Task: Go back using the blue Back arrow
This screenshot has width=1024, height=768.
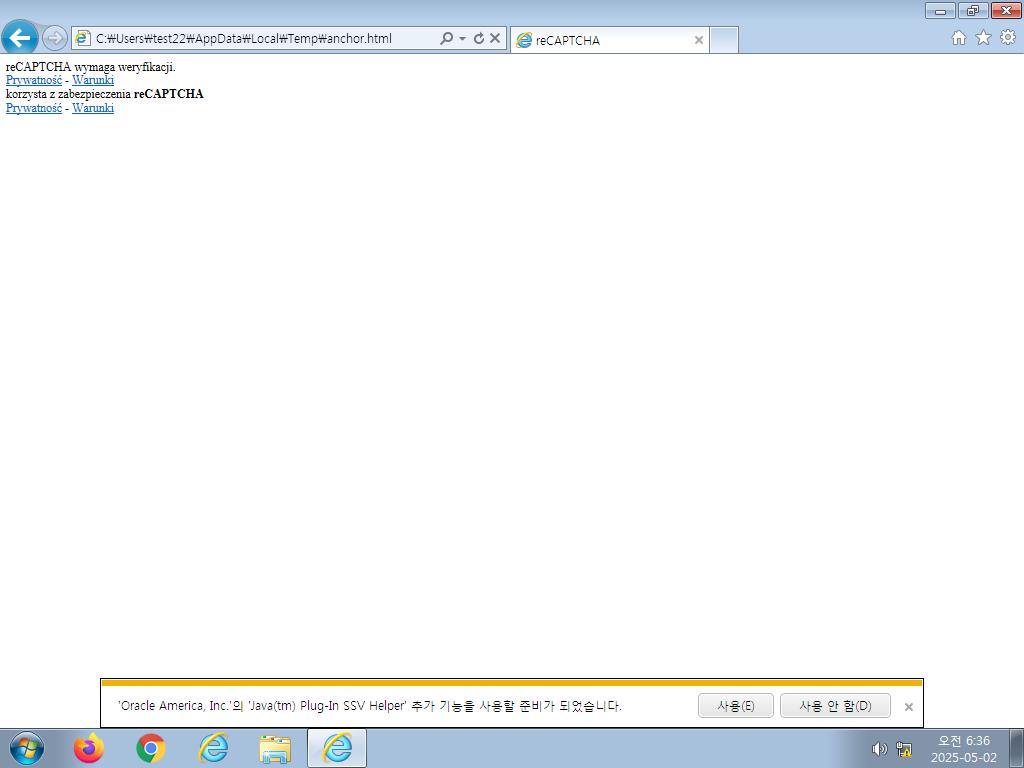Action: pos(20,38)
